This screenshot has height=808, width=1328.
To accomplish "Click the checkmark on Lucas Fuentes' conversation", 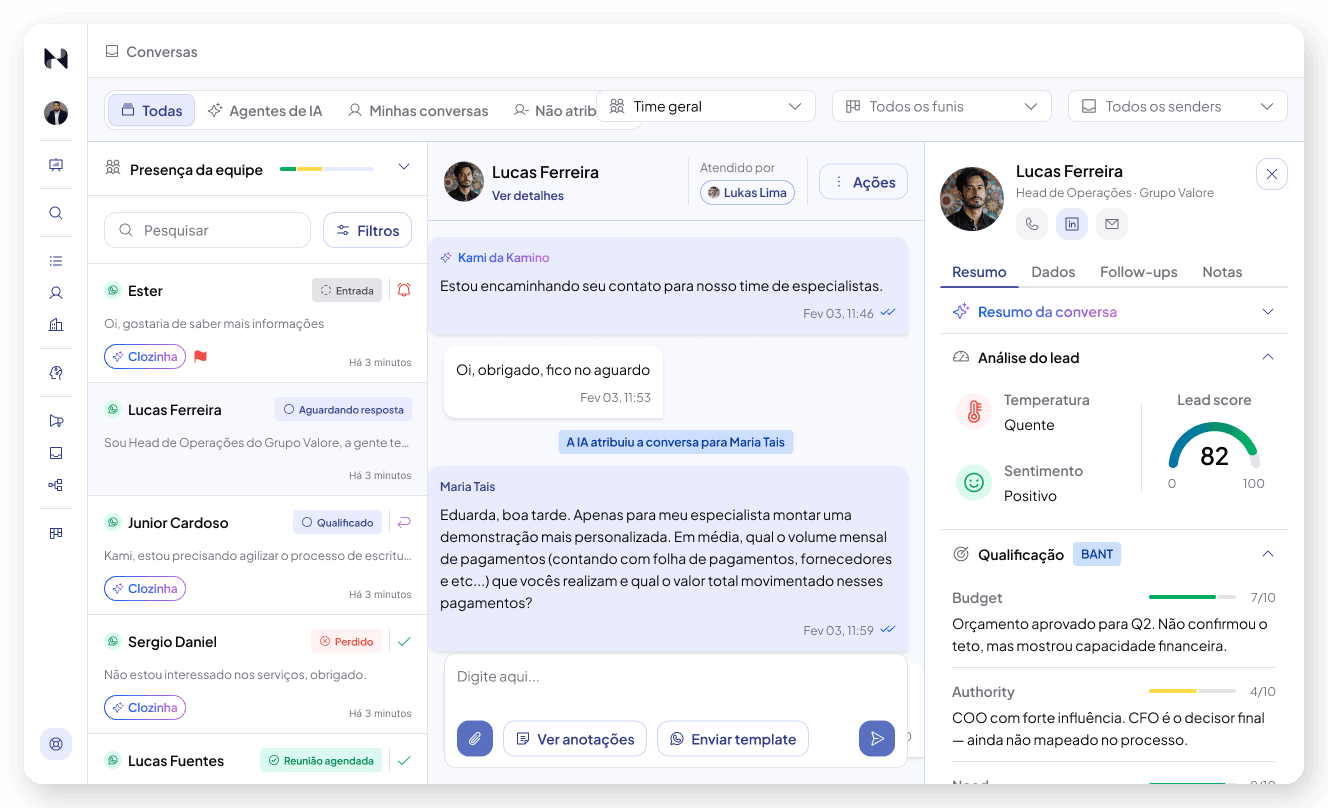I will point(404,760).
